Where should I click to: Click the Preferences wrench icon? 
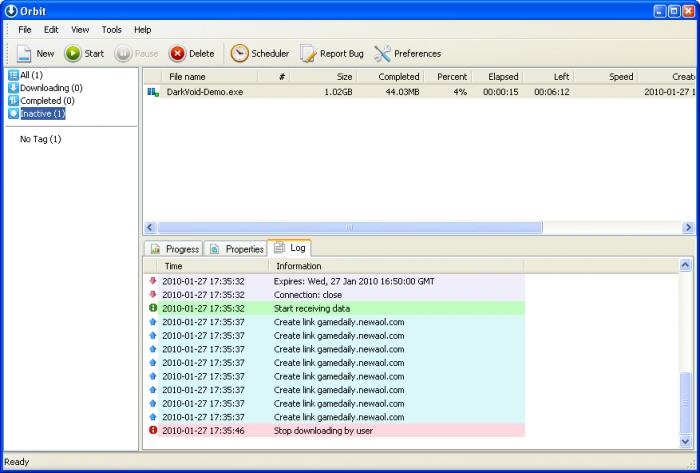(x=382, y=54)
